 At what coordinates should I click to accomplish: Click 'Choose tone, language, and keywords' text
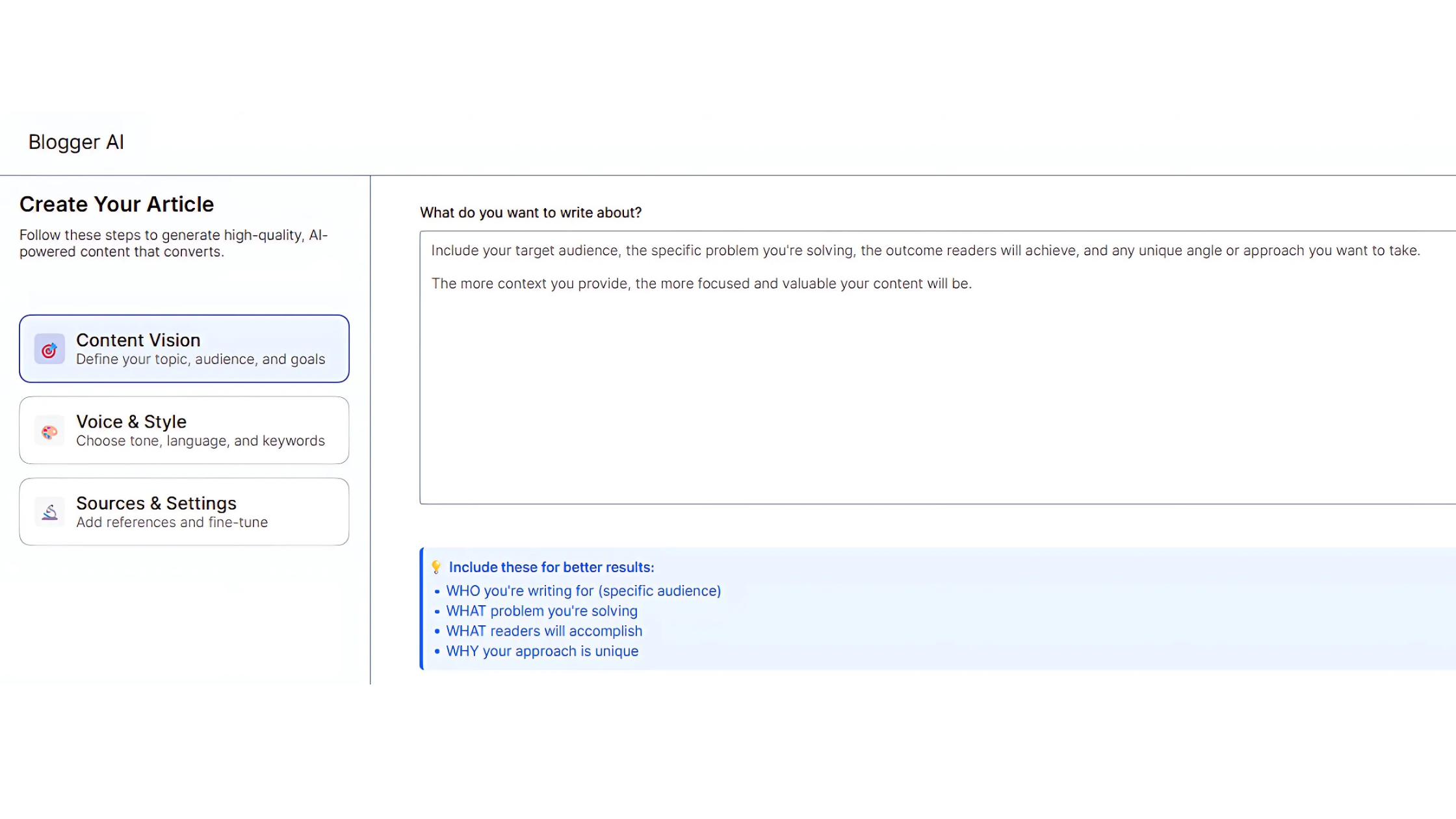tap(200, 441)
